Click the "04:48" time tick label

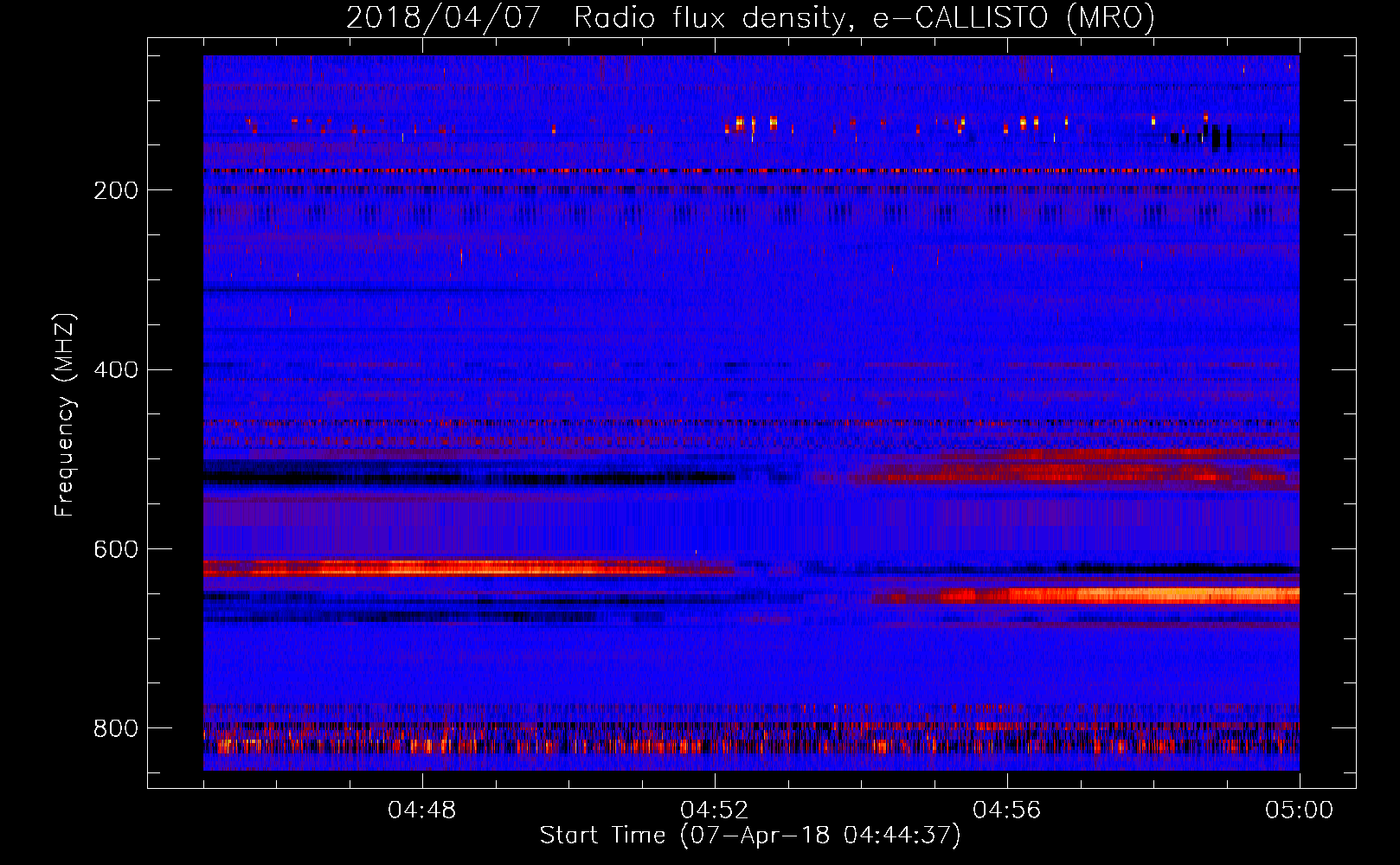(x=422, y=811)
